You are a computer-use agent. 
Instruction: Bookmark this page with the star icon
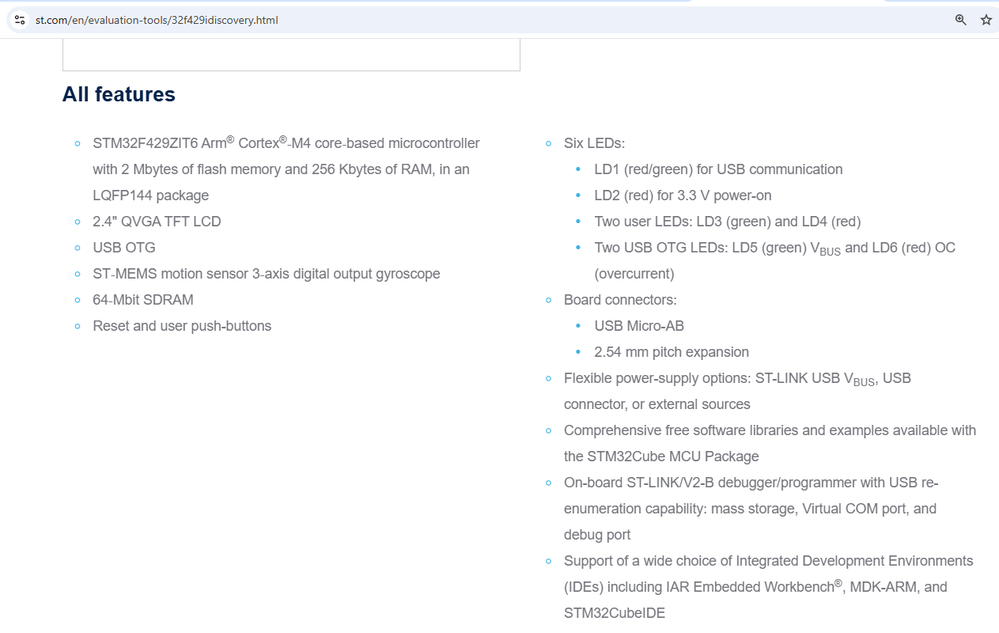[986, 20]
